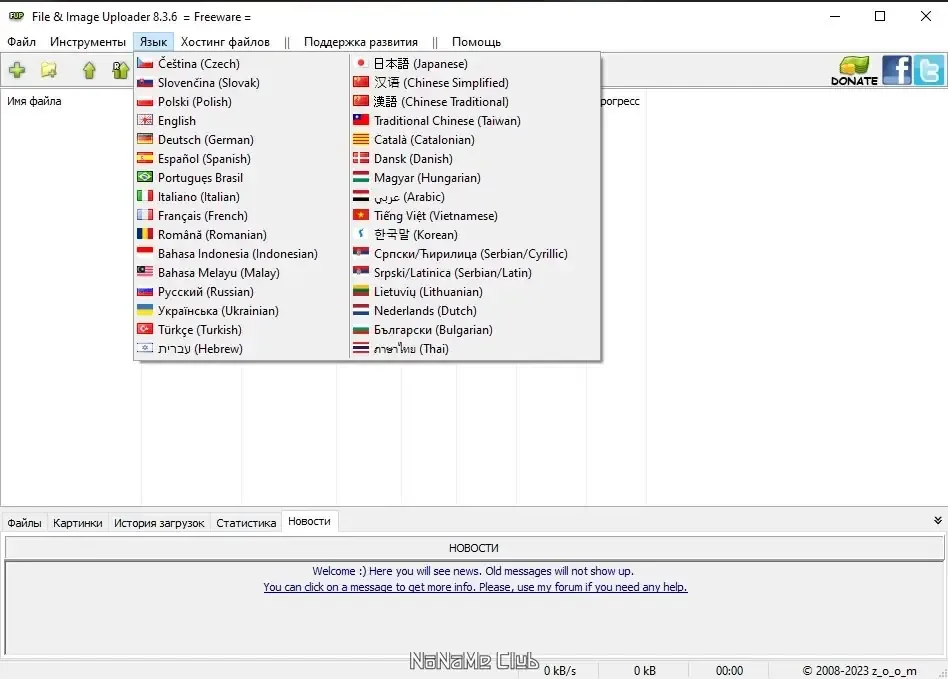Screen dimensions: 948x679
Task: Select Chinese Simplified language
Action: pos(475,82)
